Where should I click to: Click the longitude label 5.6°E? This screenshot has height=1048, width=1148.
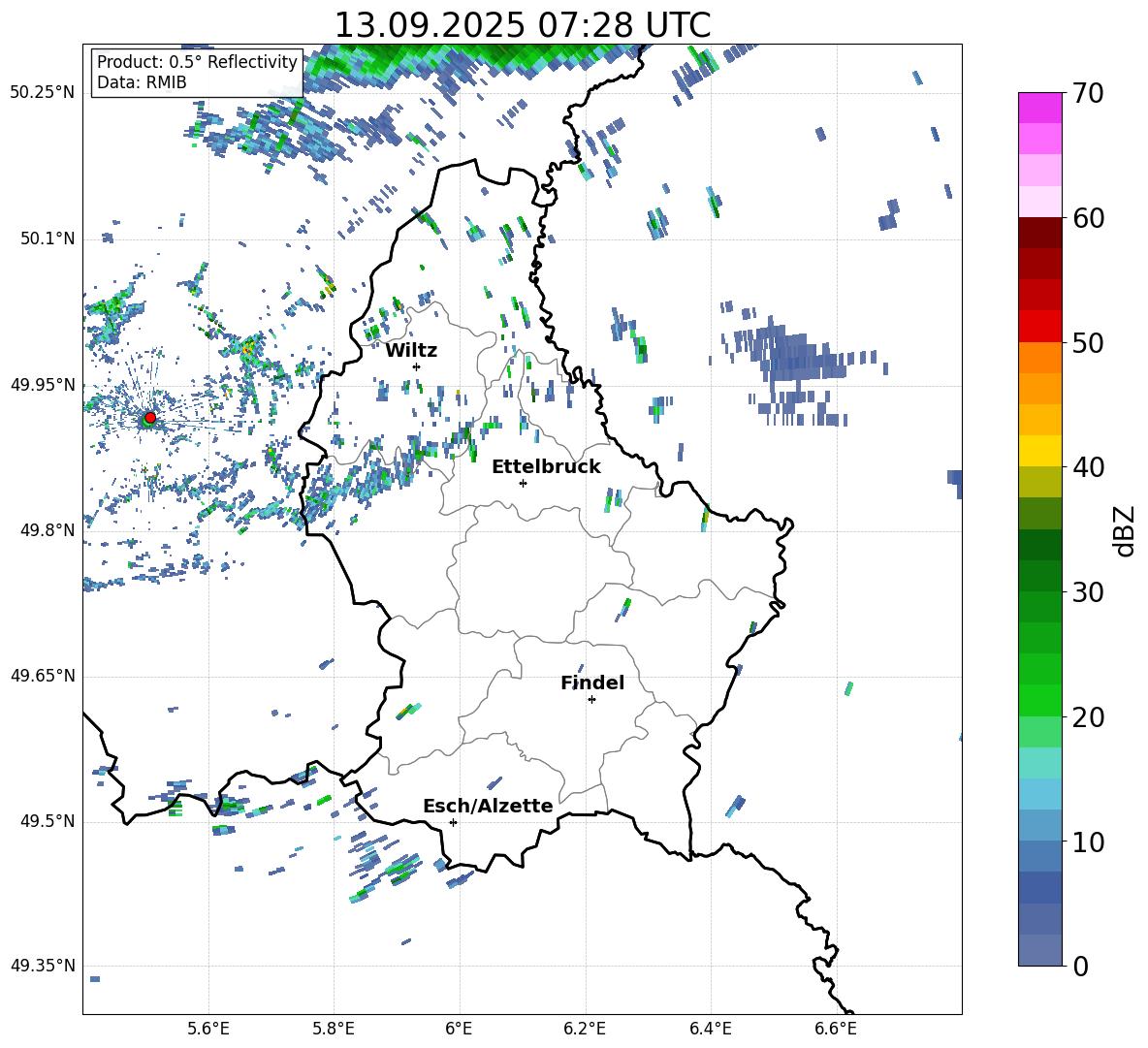[x=208, y=1029]
